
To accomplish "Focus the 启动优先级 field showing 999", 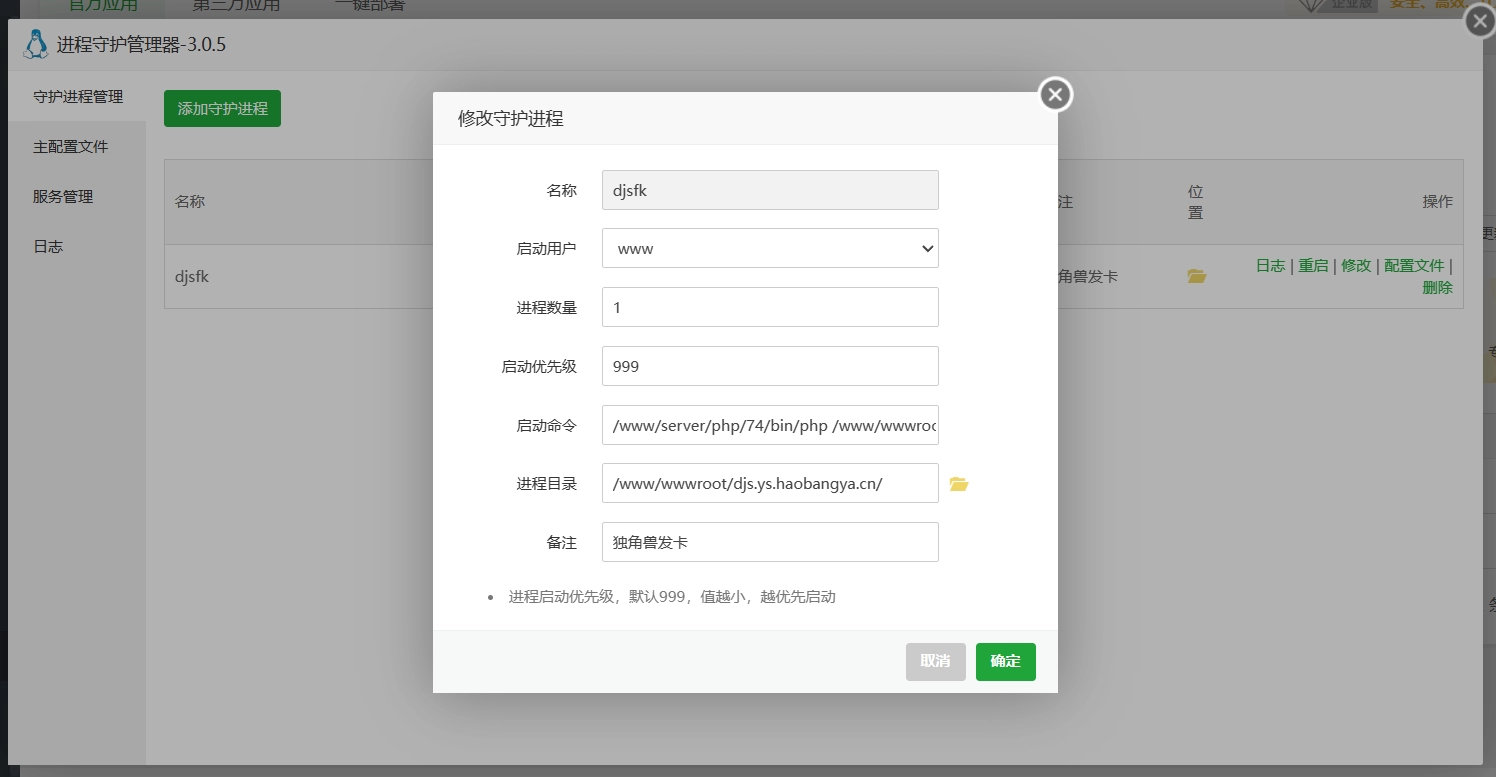I will pos(770,366).
